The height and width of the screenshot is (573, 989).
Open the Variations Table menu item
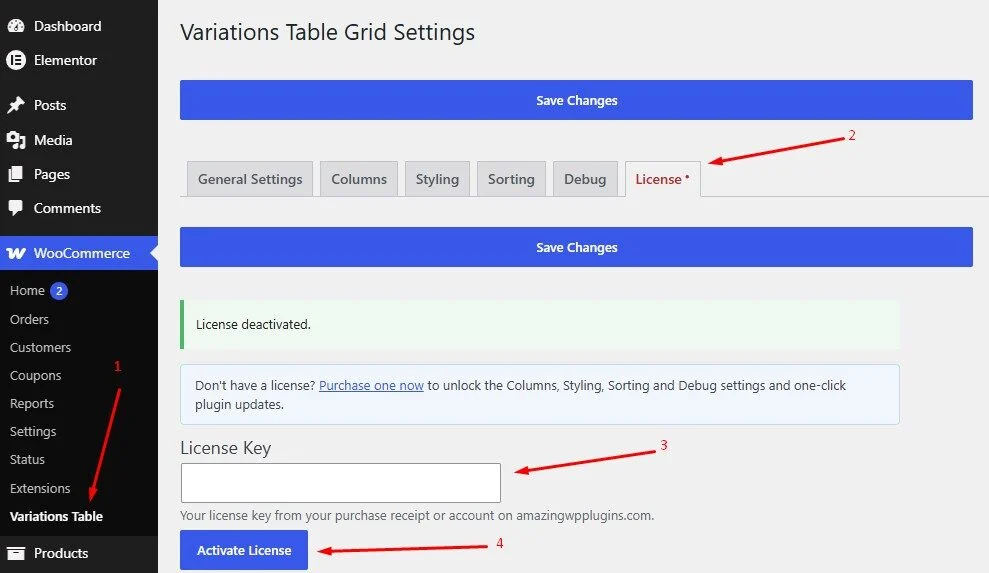coord(56,516)
